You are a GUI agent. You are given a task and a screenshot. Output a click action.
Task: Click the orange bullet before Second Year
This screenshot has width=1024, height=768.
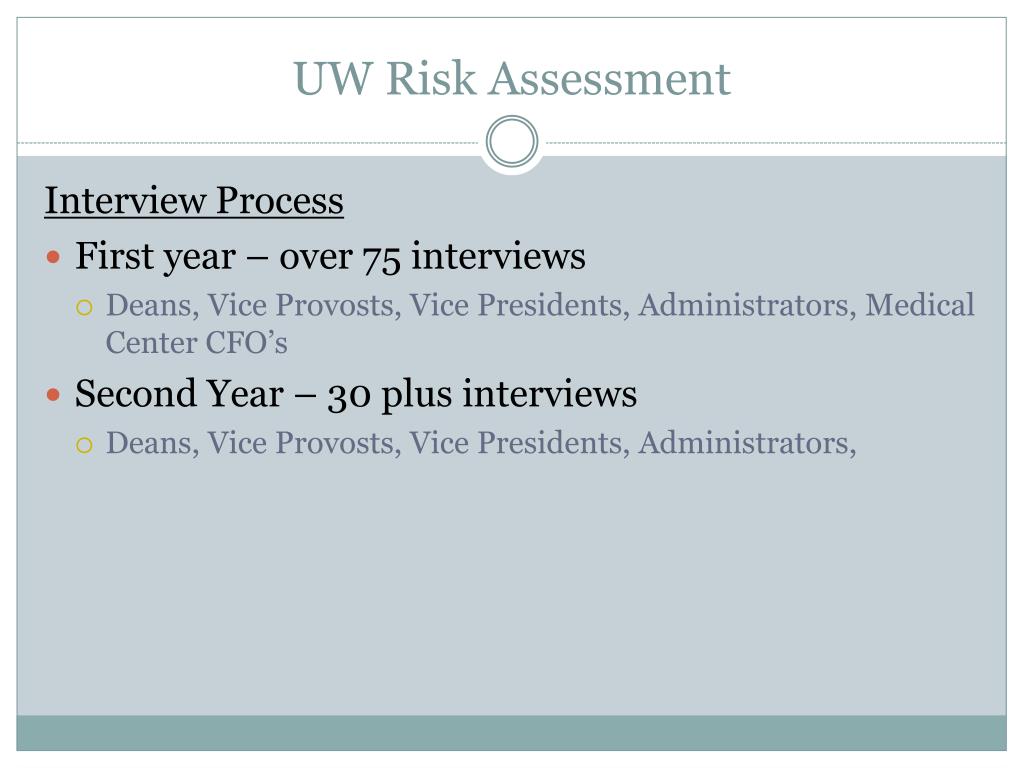54,394
